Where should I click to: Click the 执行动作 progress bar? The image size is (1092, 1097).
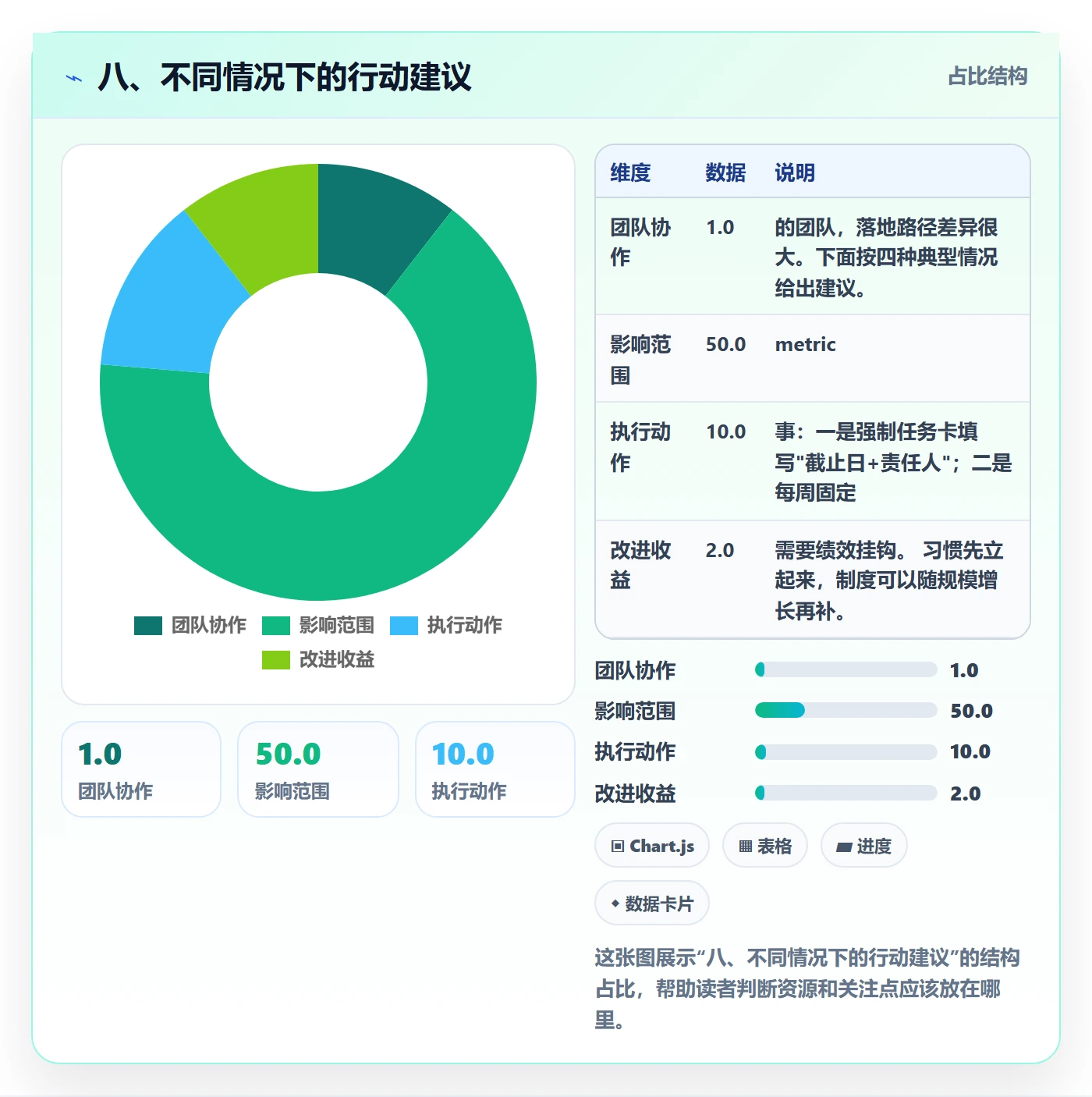846,752
